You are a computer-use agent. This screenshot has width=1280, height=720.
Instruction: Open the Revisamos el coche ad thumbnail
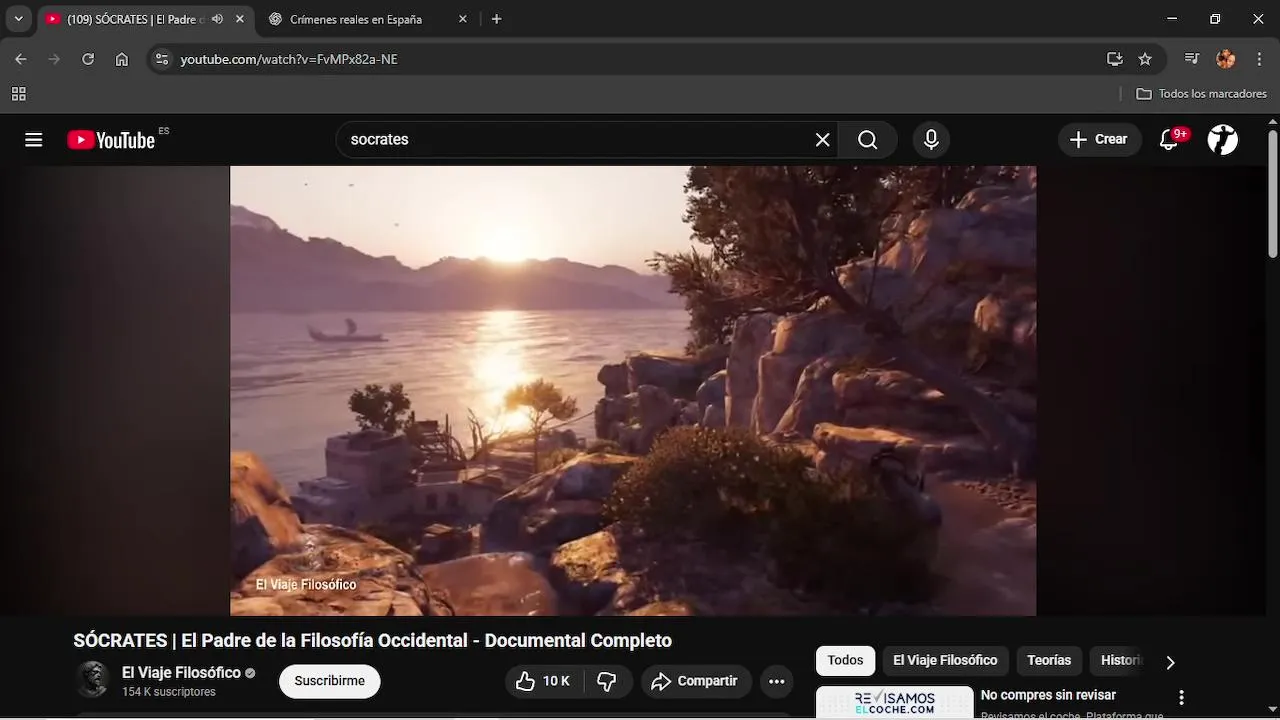pyautogui.click(x=894, y=703)
